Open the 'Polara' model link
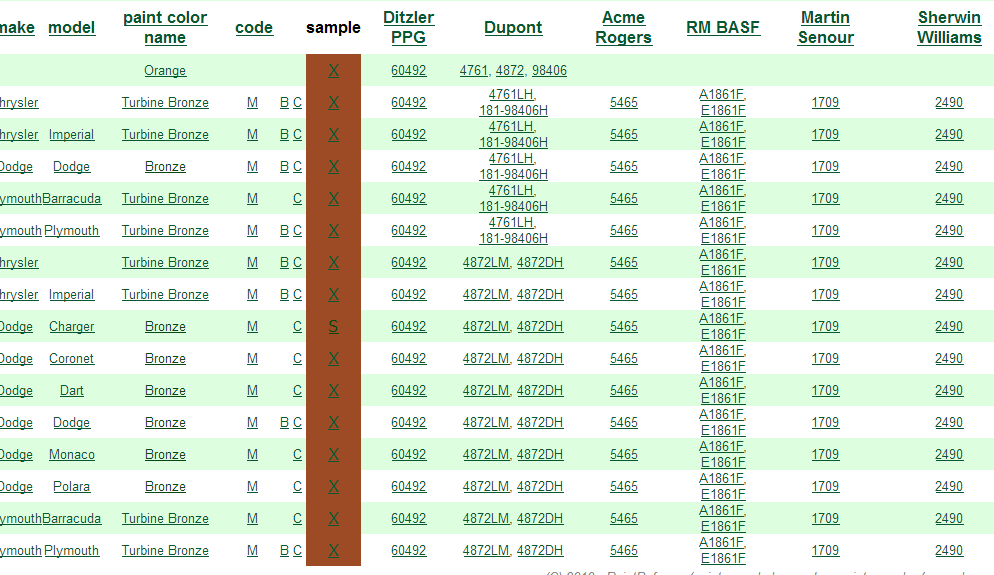 pos(72,487)
